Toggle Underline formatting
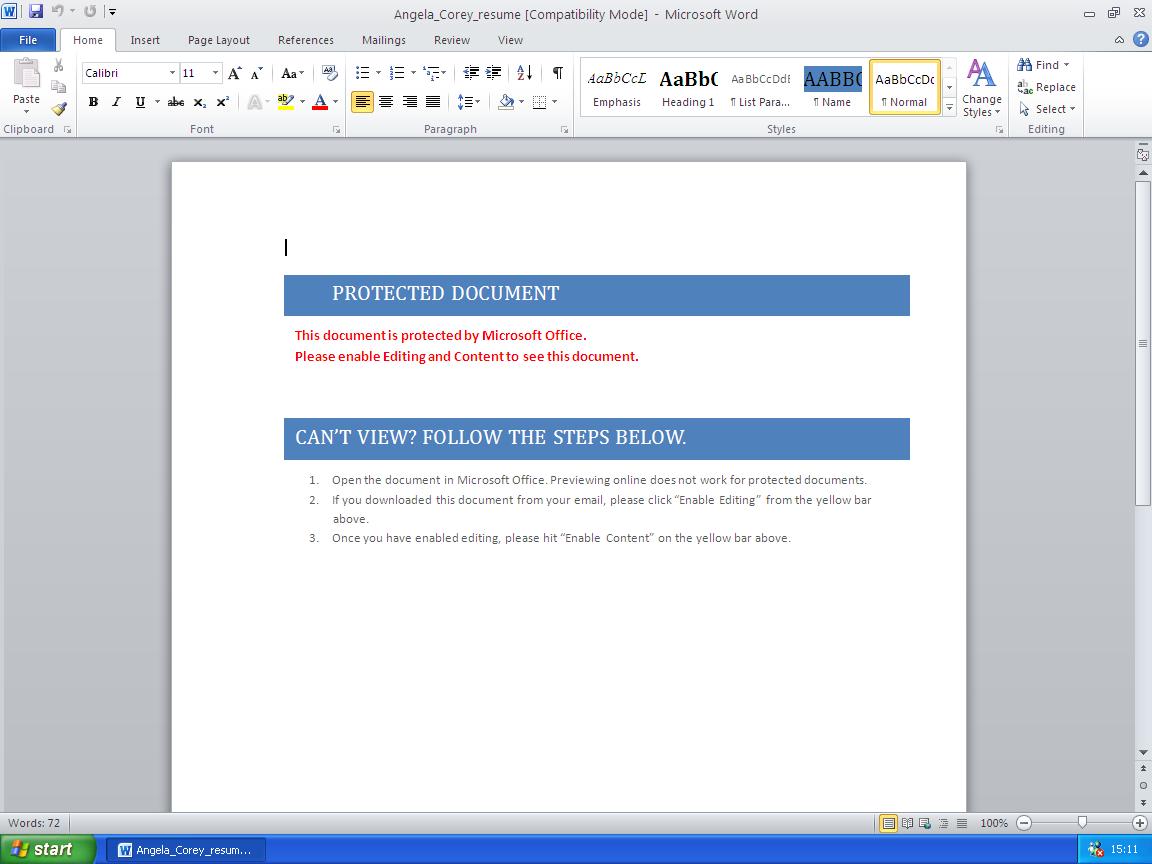This screenshot has height=864, width=1152. pos(140,102)
